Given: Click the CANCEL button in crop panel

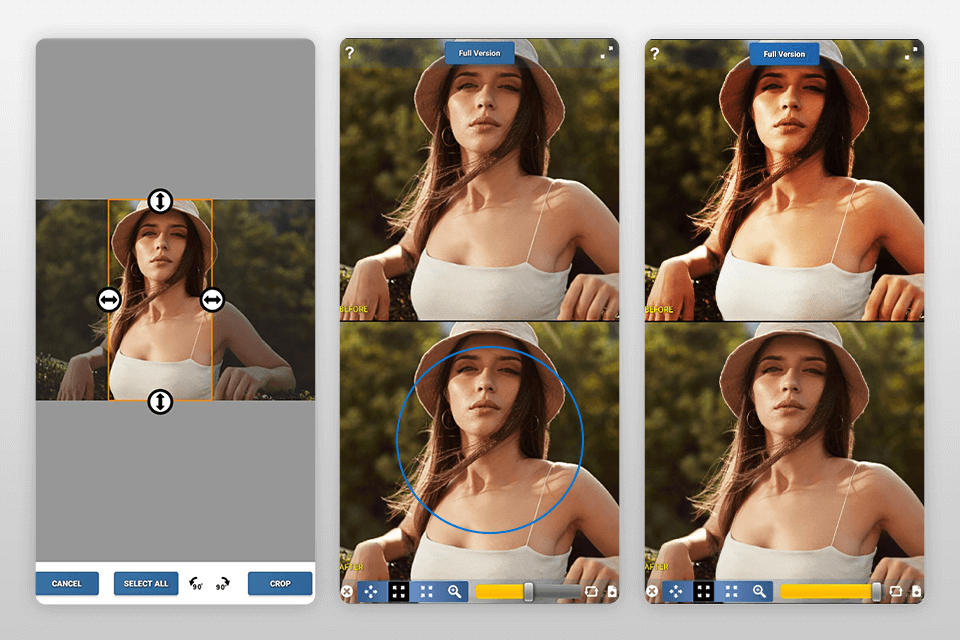Looking at the screenshot, I should coord(67,584).
